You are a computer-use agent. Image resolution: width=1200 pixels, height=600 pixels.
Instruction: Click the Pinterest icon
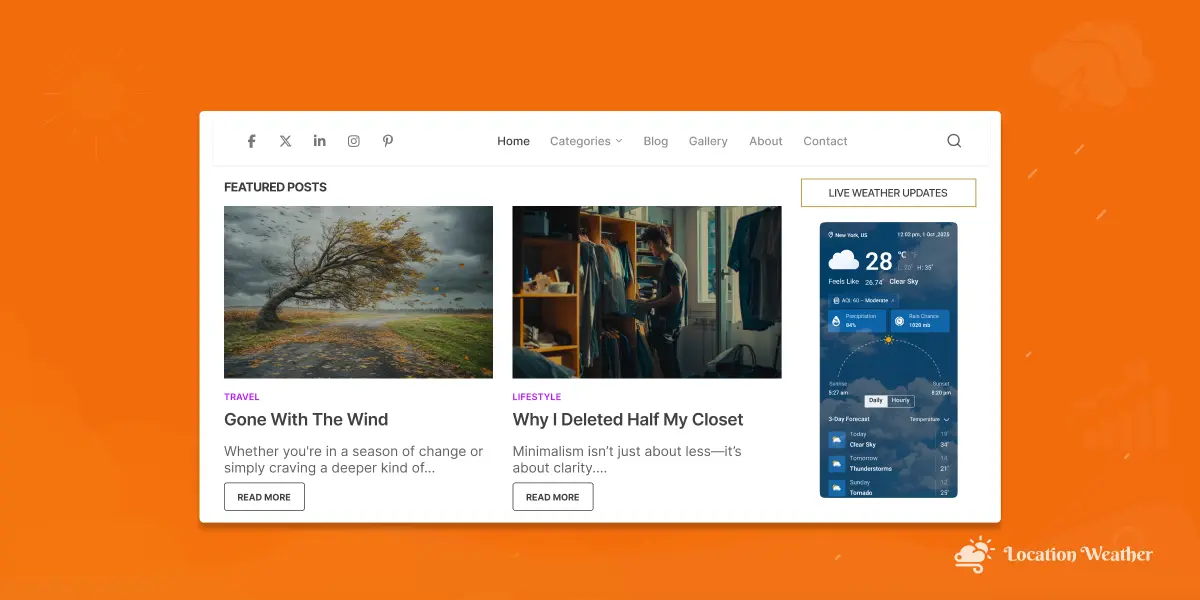[x=388, y=141]
